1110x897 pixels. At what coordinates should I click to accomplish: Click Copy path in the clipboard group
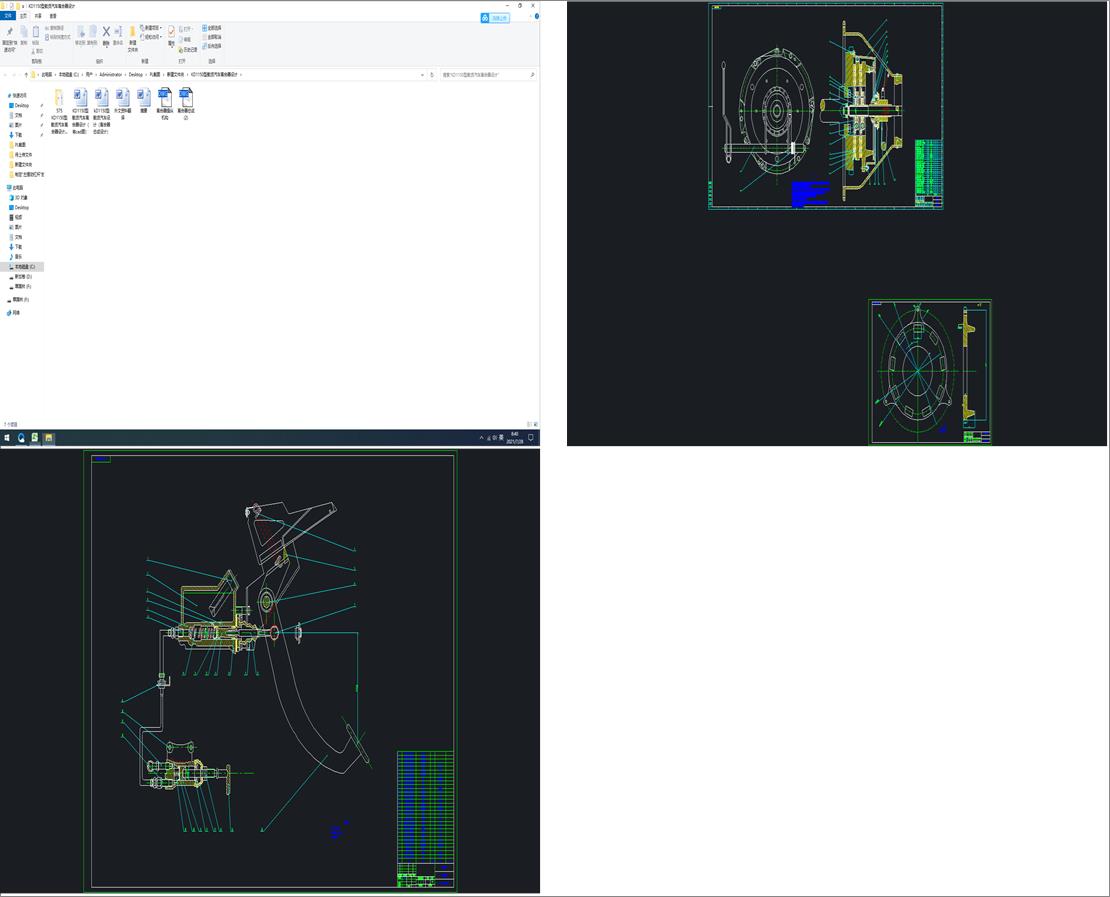(55, 28)
